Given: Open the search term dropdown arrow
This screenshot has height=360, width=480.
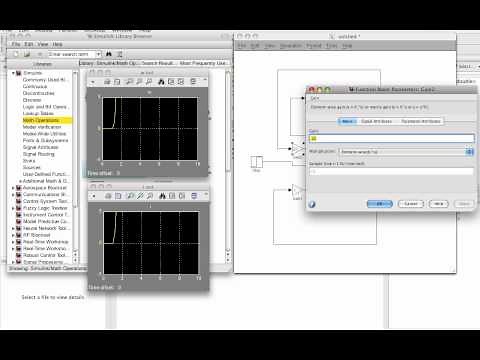Looking at the screenshot, I should [x=99, y=54].
